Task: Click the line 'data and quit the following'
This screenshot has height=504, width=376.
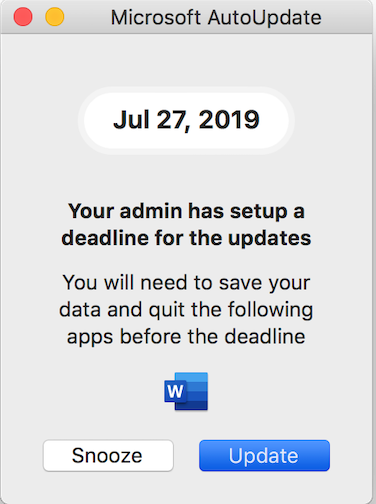Action: [x=186, y=310]
